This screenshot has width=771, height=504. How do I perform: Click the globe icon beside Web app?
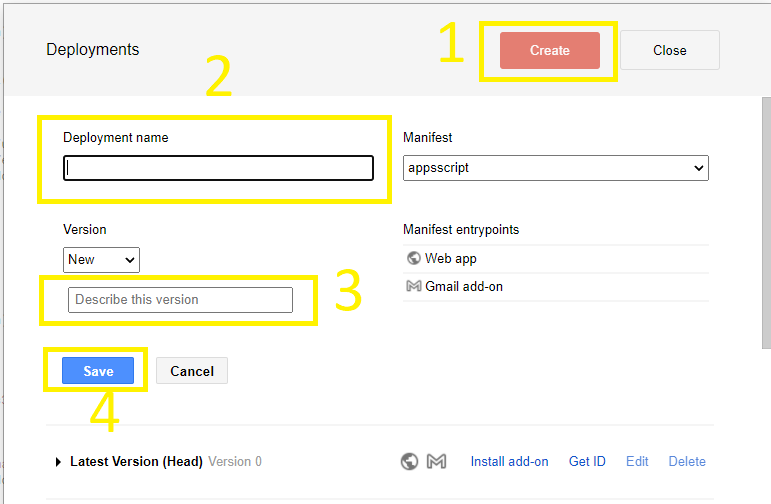(414, 258)
